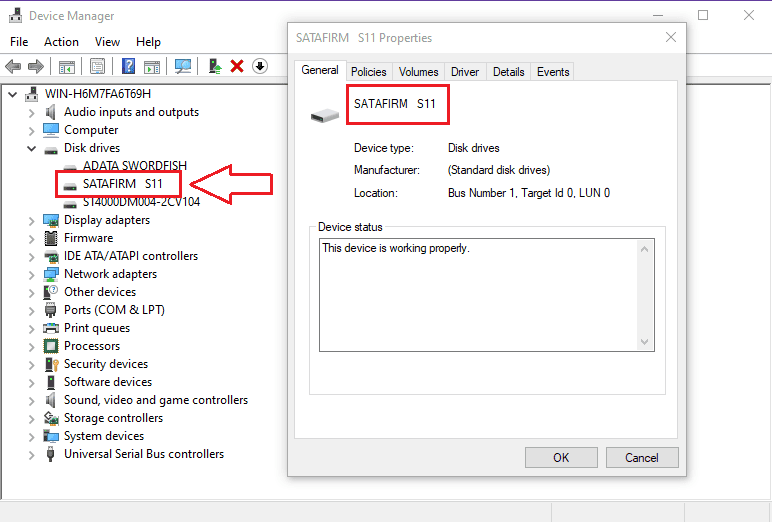This screenshot has height=522, width=772.
Task: Click the Other devices question mark icon
Action: pos(51,292)
